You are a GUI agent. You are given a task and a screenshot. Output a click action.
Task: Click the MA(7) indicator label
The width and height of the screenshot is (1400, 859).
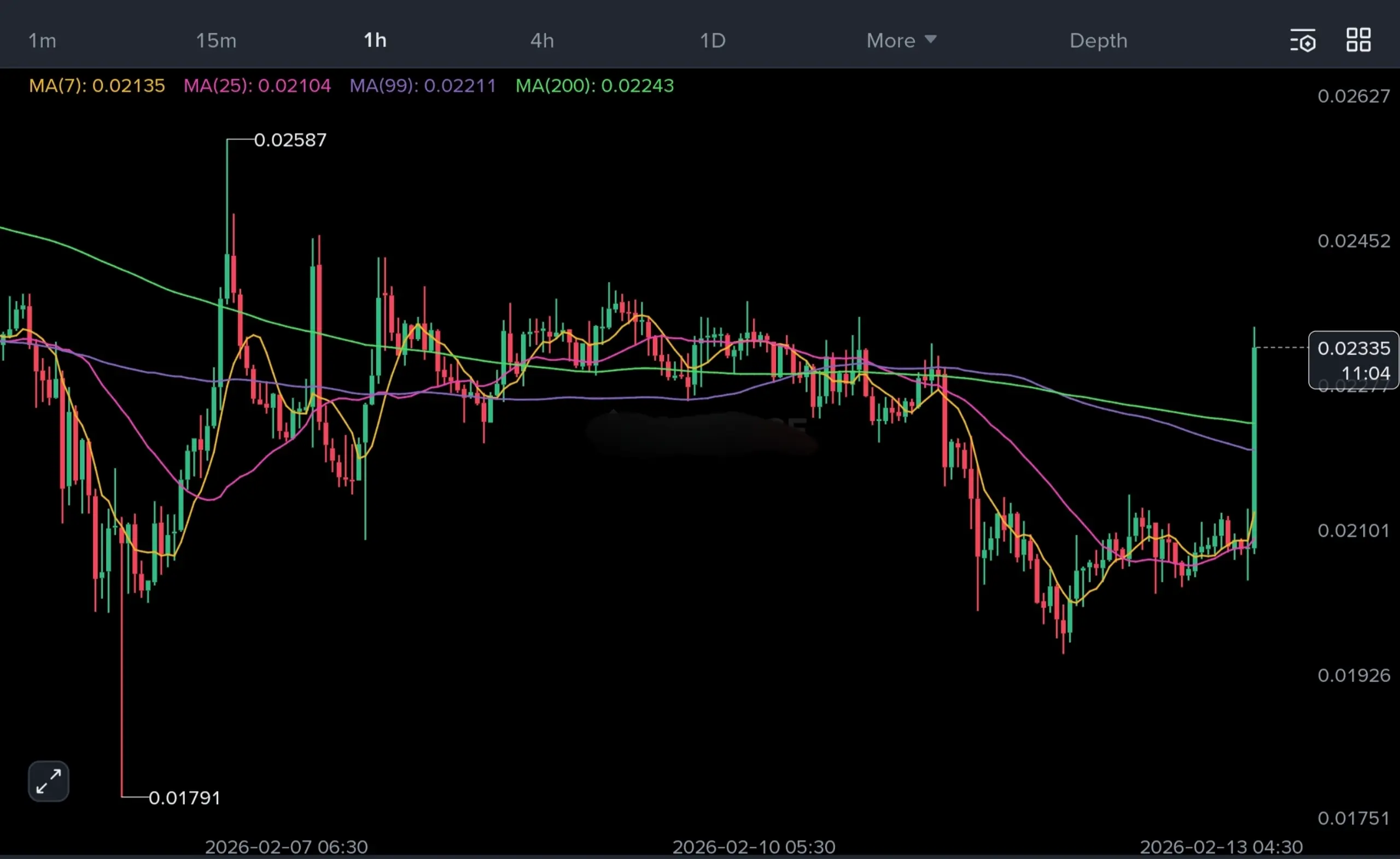(x=97, y=86)
